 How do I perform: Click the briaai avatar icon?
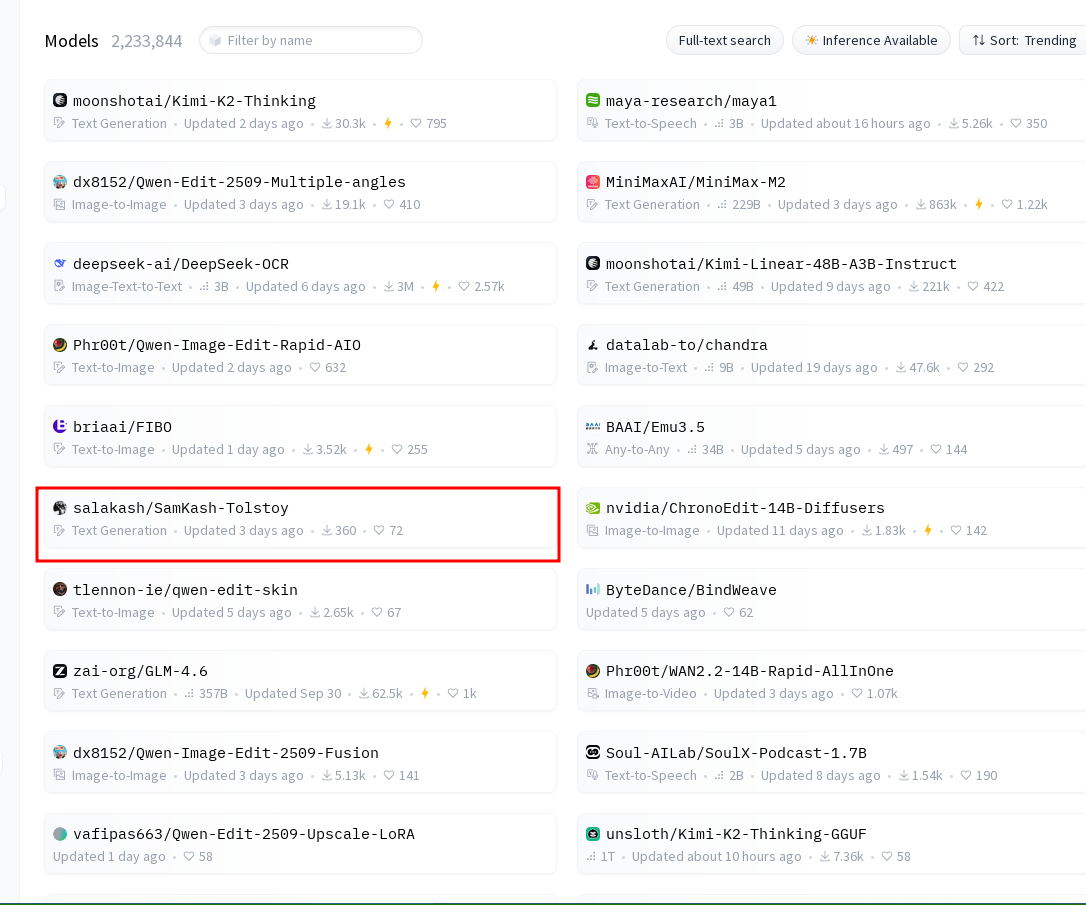point(60,427)
